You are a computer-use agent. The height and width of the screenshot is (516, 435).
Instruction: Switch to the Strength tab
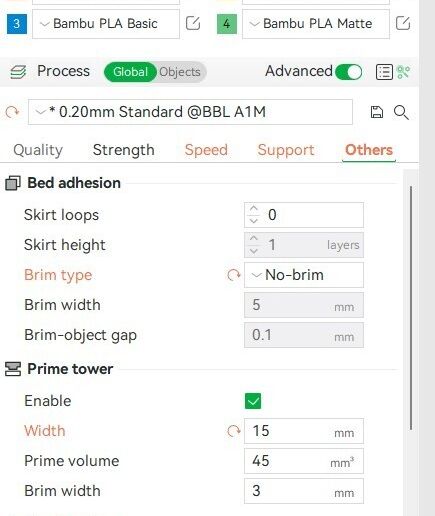[124, 150]
